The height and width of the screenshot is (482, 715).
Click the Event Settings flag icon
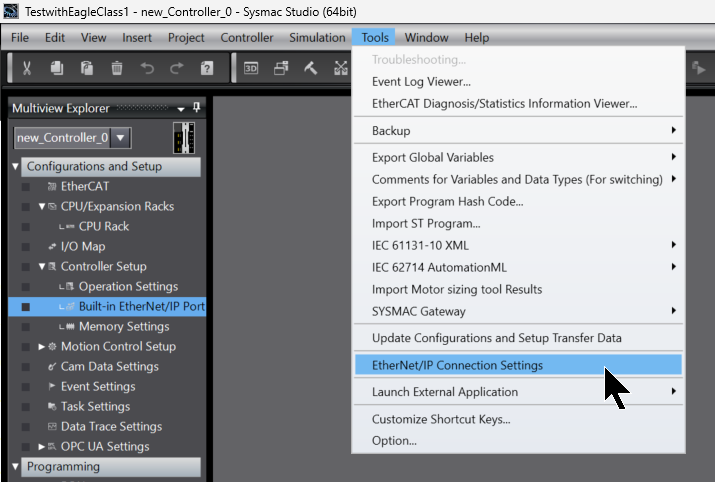pos(52,387)
